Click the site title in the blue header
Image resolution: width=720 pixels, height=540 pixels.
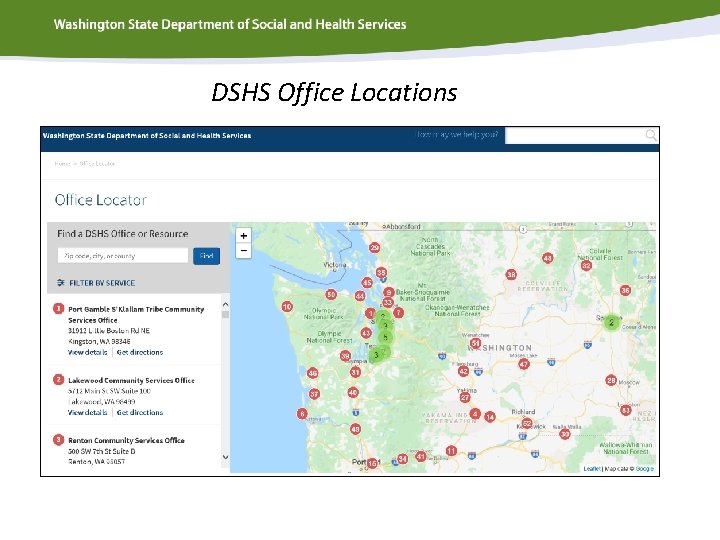[147, 135]
